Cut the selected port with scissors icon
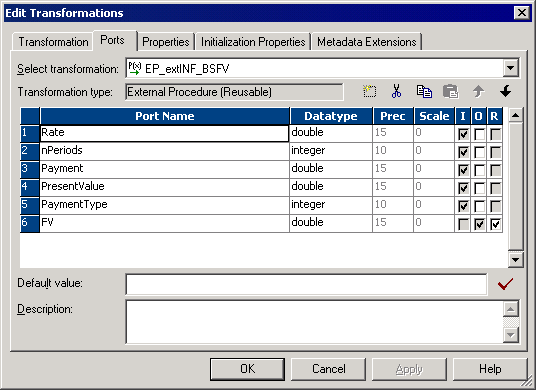The image size is (536, 390). [x=397, y=92]
